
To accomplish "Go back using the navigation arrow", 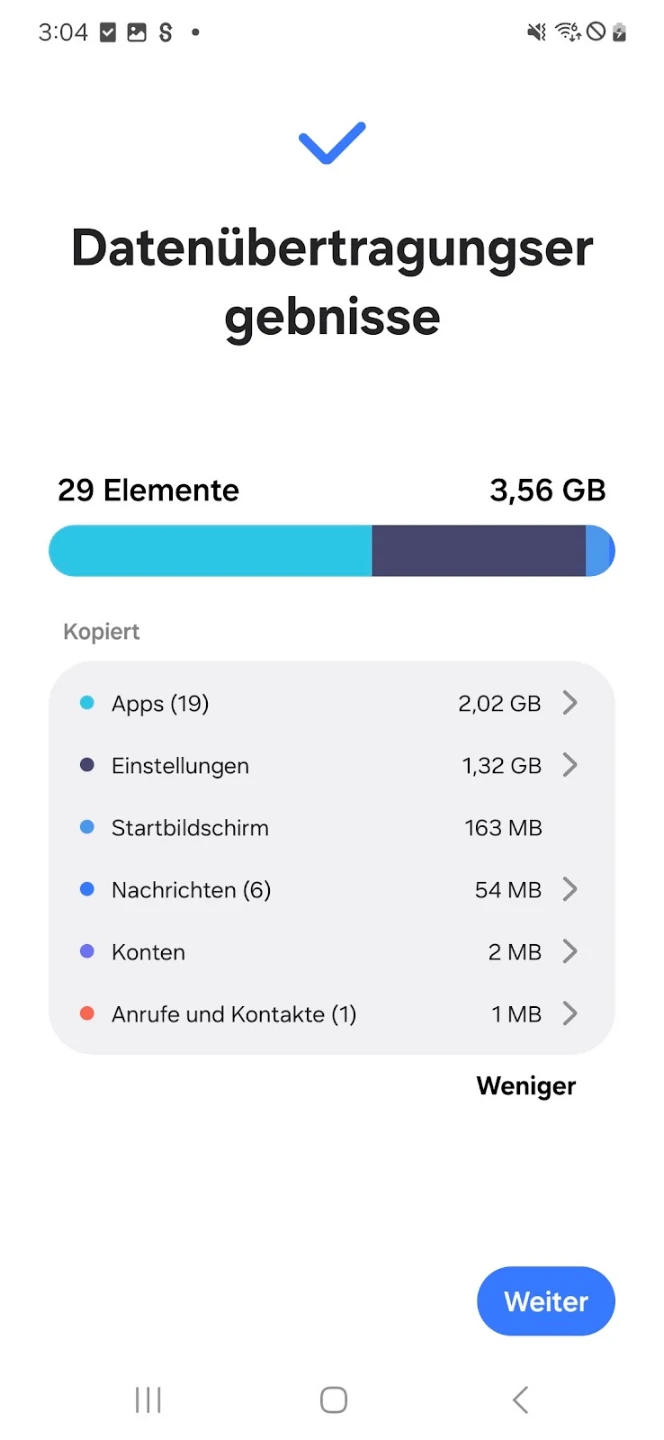I will pyautogui.click(x=520, y=1400).
